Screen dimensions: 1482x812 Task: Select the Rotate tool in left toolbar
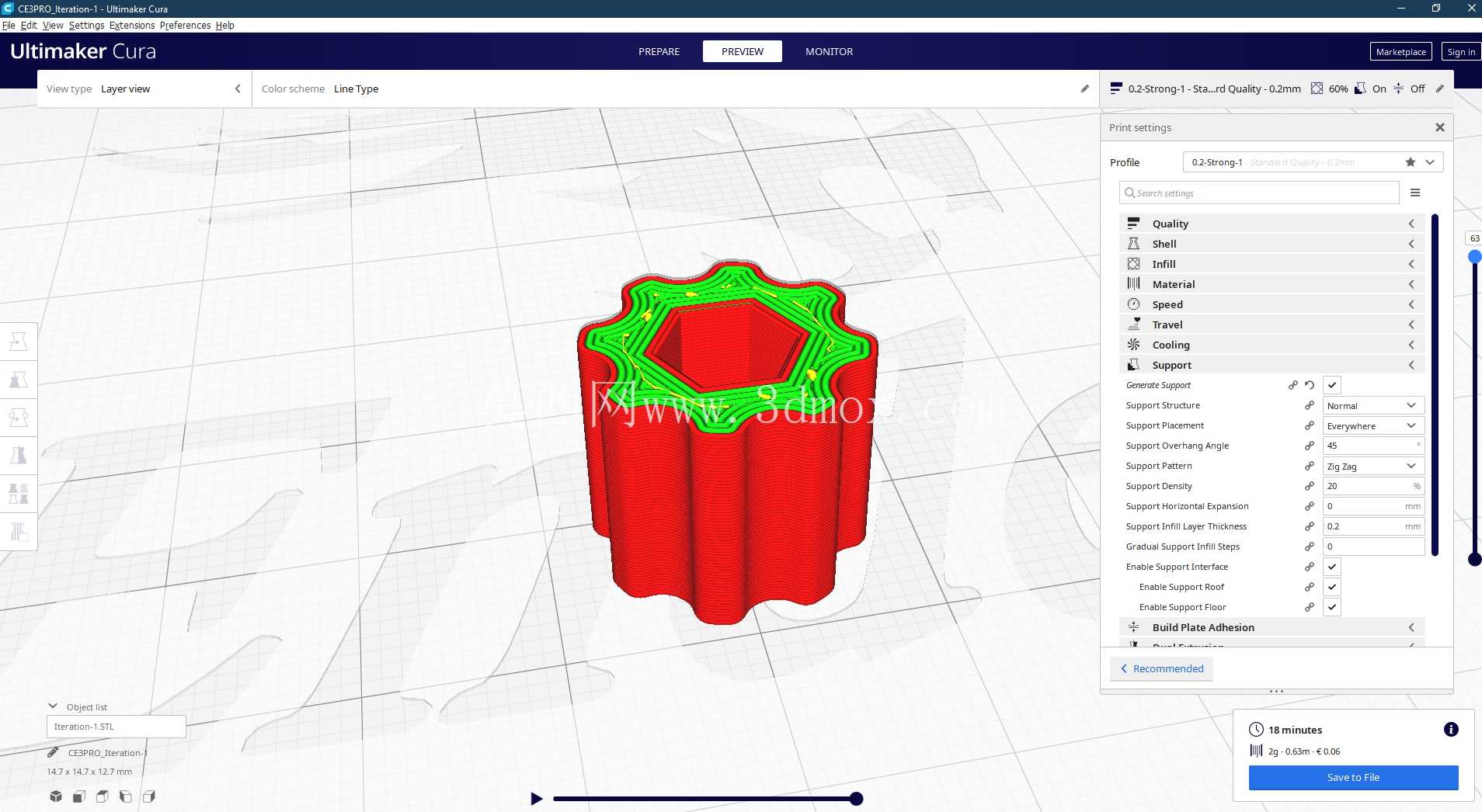(19, 418)
